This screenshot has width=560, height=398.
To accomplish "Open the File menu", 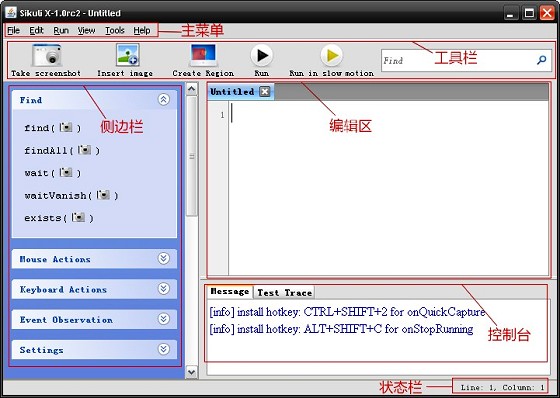I will (14, 30).
